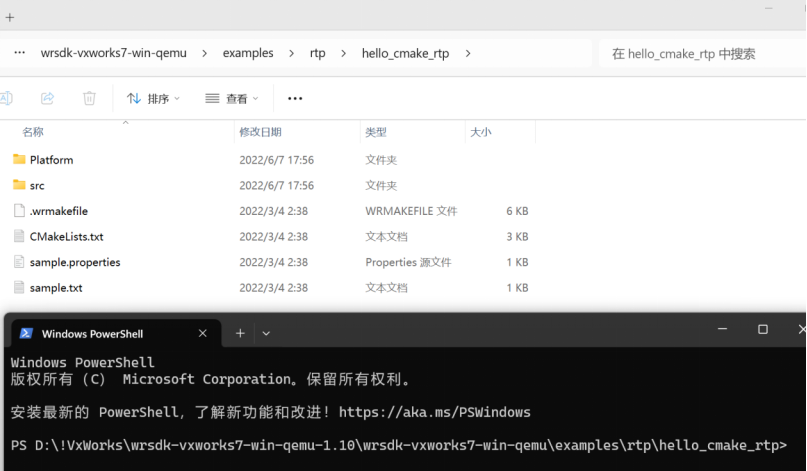
Task: Expand chevron after rtp breadcrumb
Action: (343, 54)
